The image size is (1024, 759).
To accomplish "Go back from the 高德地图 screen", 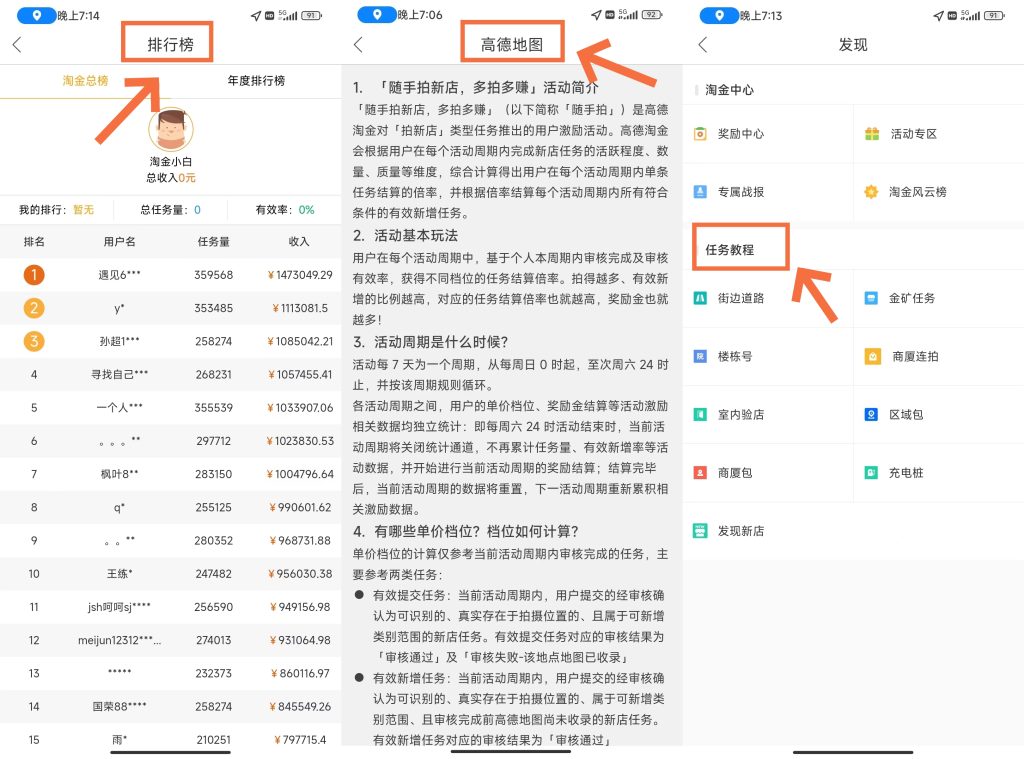I will [x=357, y=44].
